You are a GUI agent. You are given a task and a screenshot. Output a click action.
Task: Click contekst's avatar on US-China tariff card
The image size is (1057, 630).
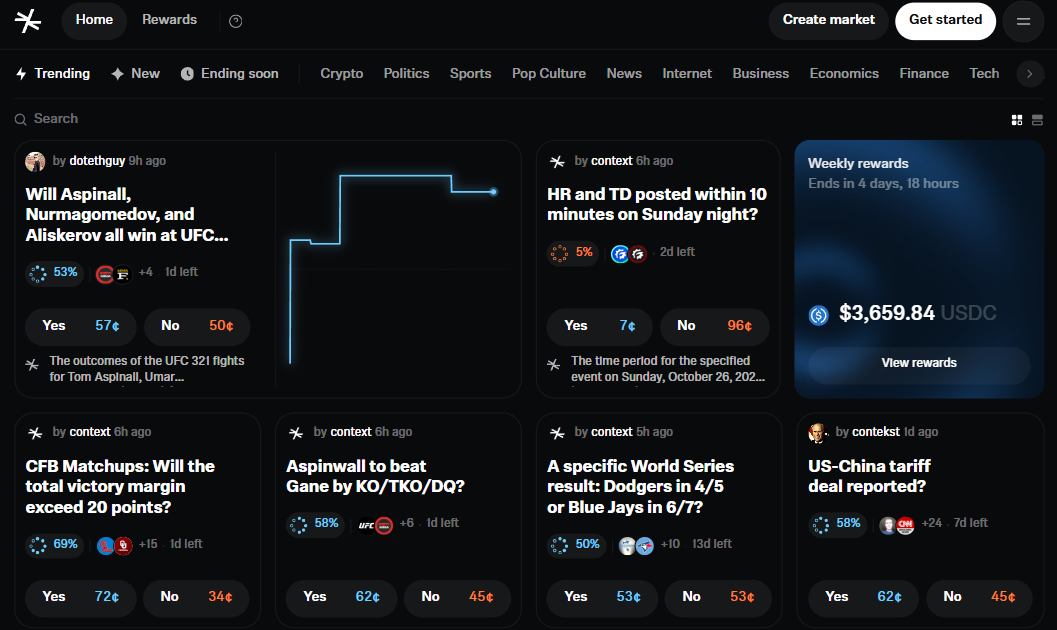coord(819,432)
